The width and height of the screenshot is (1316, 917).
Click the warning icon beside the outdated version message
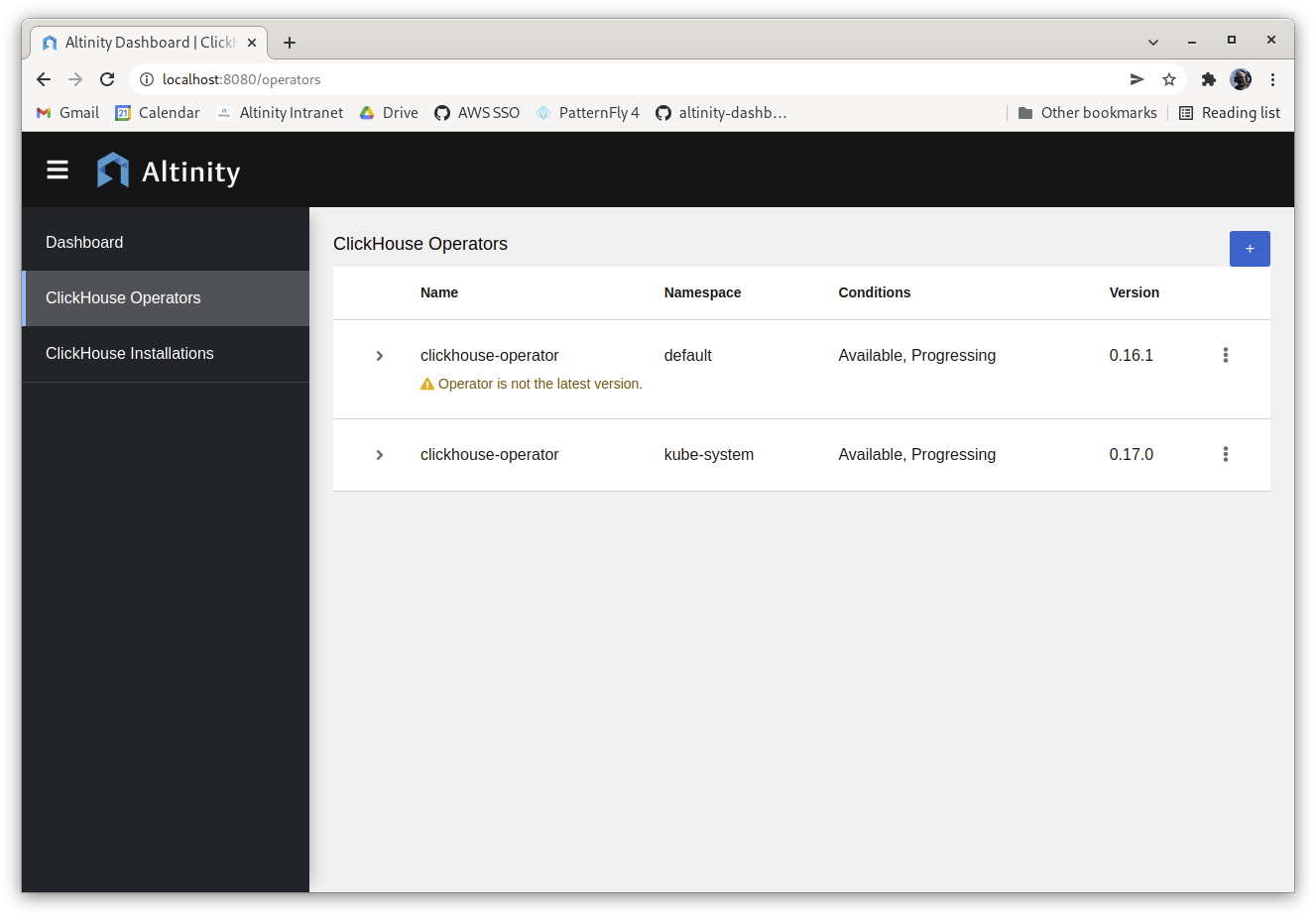[x=426, y=383]
